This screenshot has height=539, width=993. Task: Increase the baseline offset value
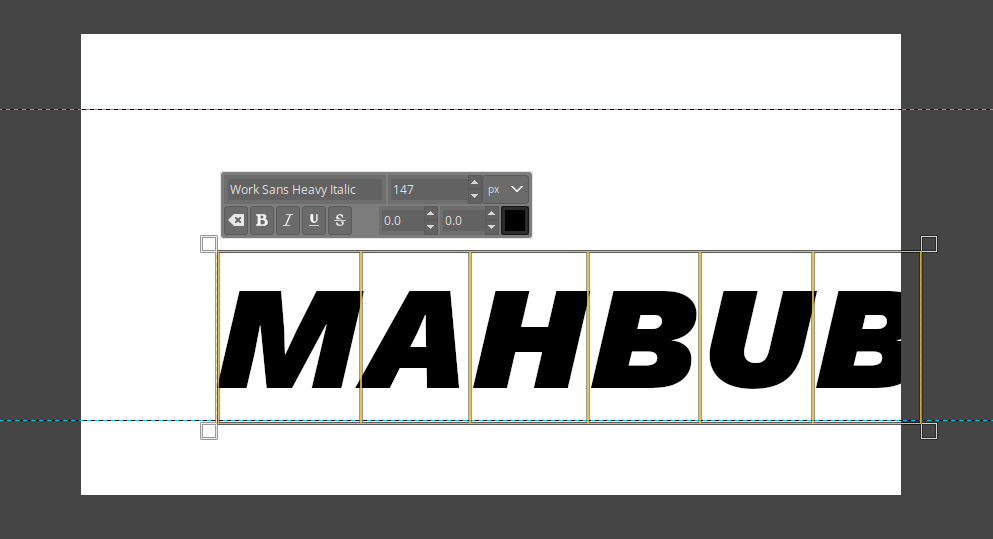coord(431,214)
